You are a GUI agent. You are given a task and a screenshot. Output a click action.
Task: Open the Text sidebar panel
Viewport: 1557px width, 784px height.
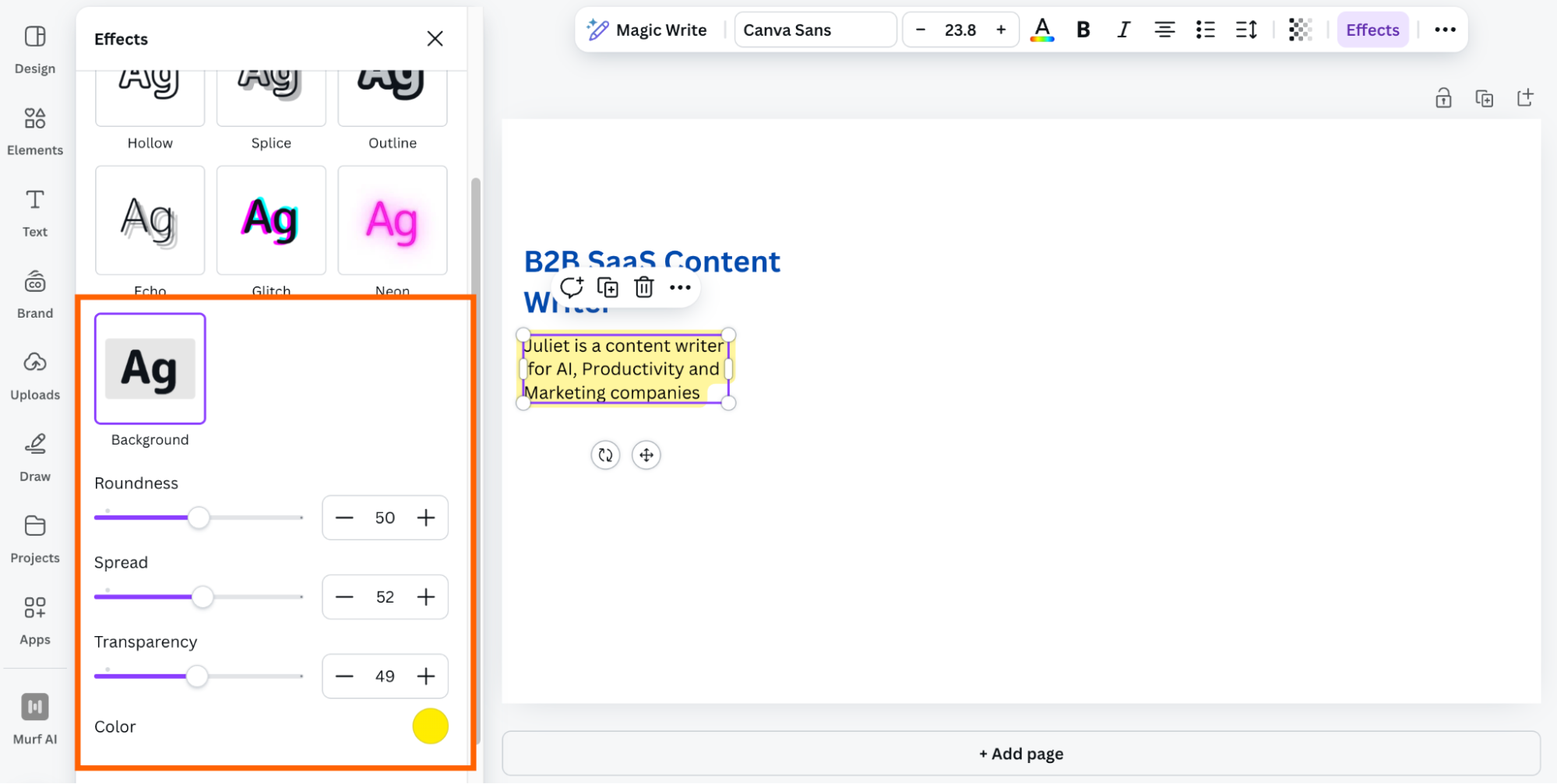point(35,213)
